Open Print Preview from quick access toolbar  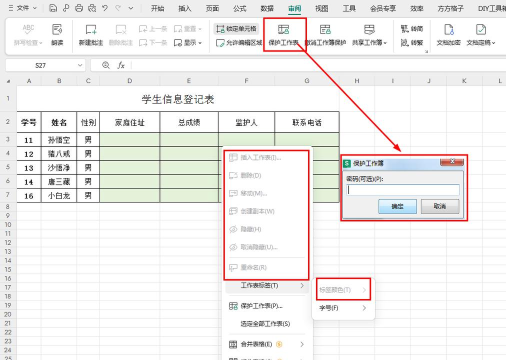coord(92,8)
